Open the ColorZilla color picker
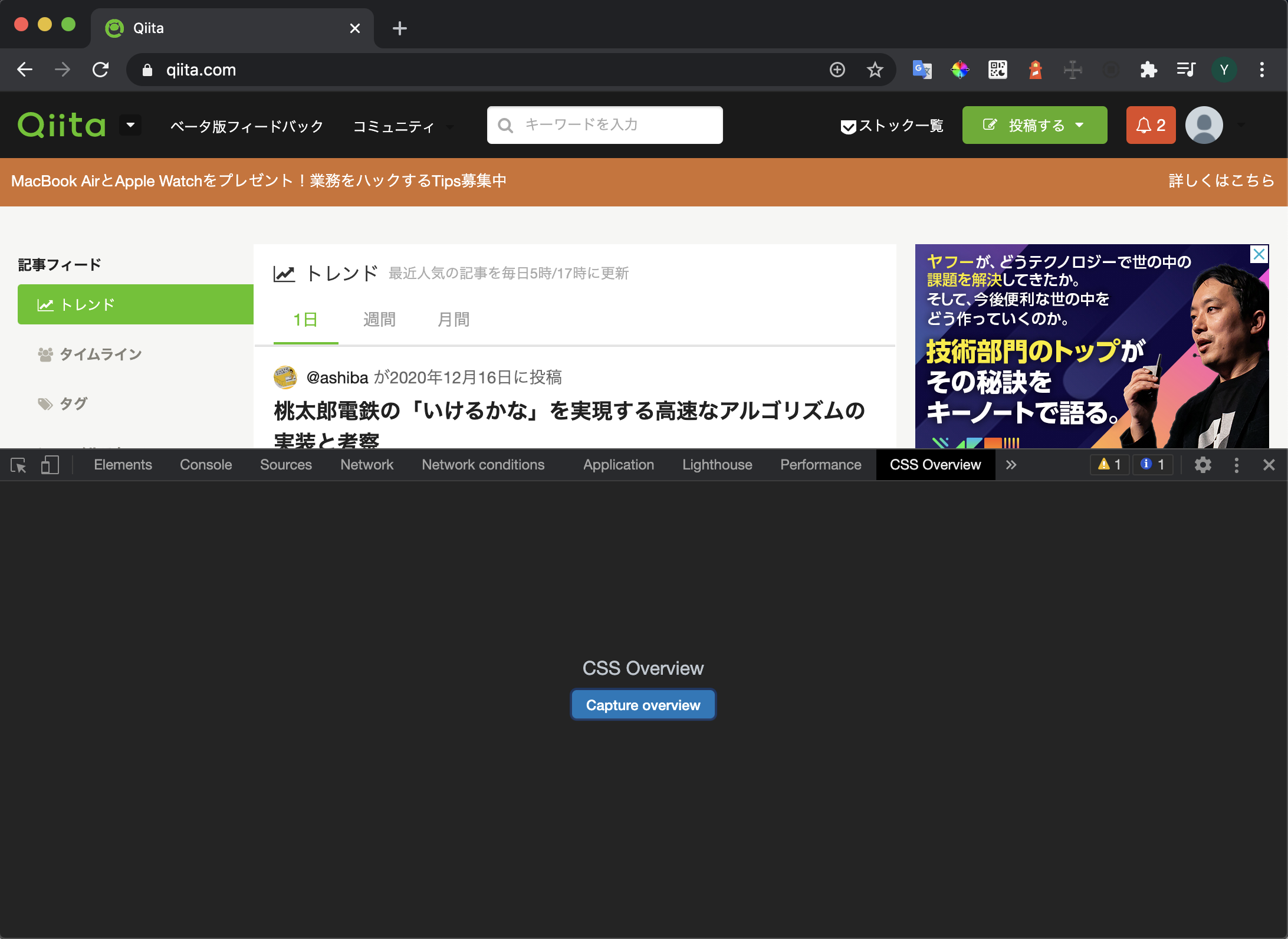 [x=960, y=70]
